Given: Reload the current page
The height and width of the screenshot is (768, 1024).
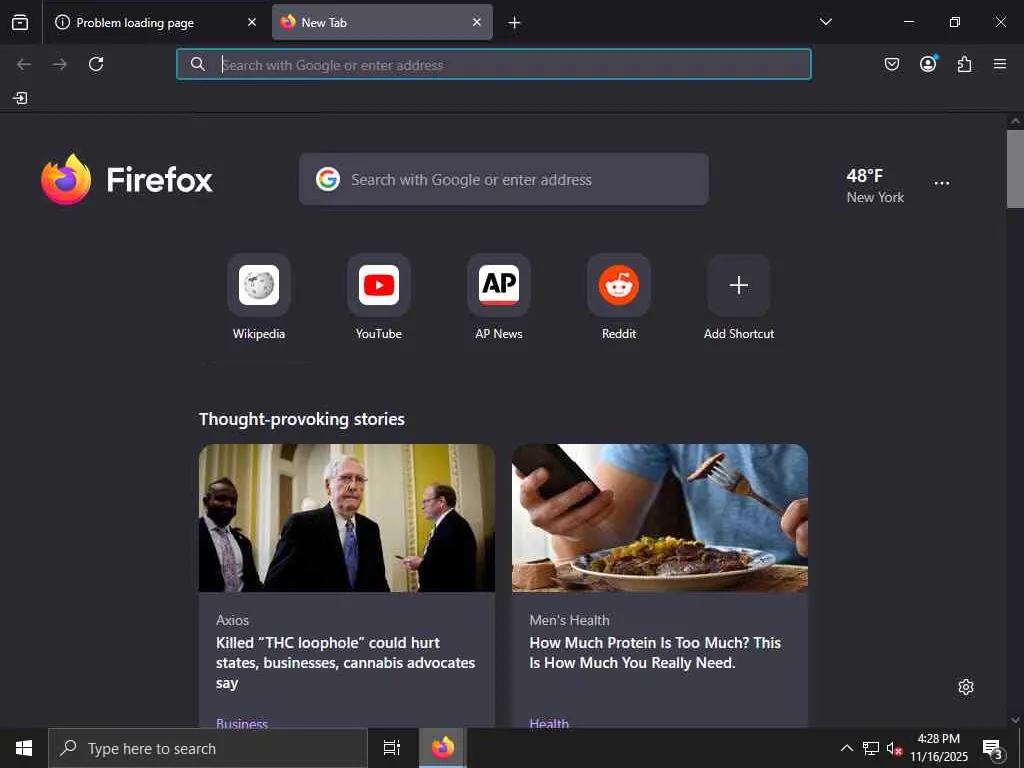Looking at the screenshot, I should coord(96,64).
